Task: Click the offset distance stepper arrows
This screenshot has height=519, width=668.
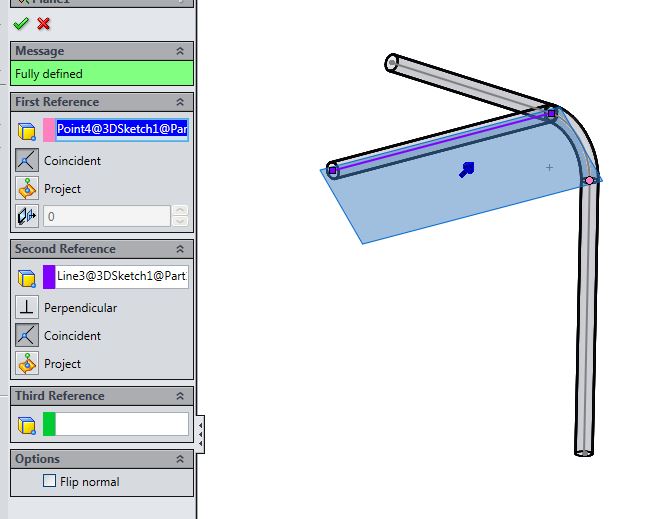Action: point(179,216)
